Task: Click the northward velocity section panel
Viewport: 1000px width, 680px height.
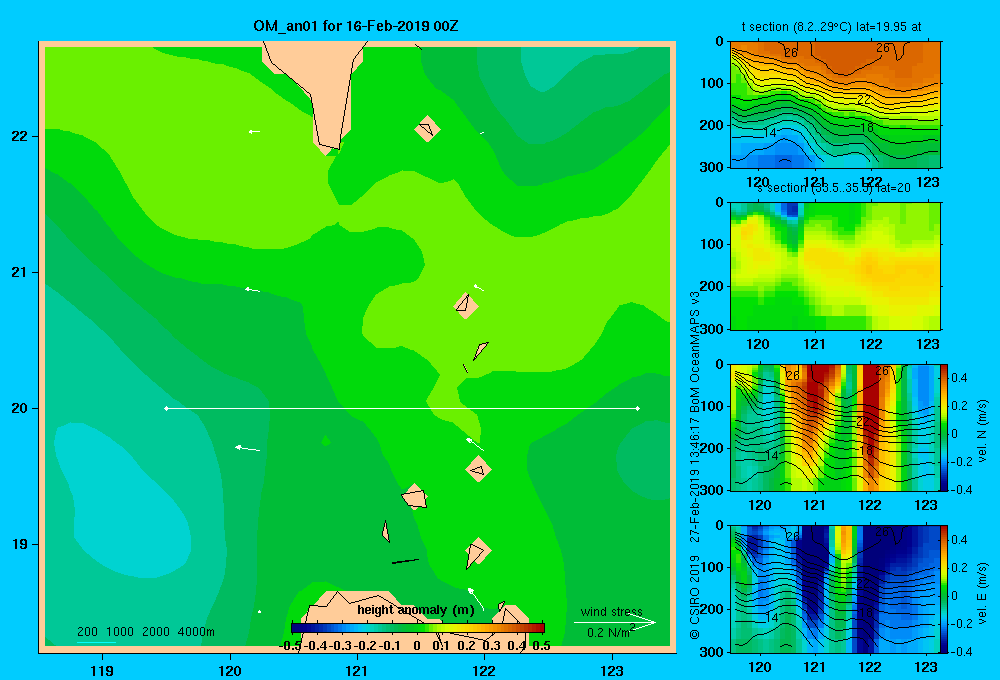Action: pos(835,427)
